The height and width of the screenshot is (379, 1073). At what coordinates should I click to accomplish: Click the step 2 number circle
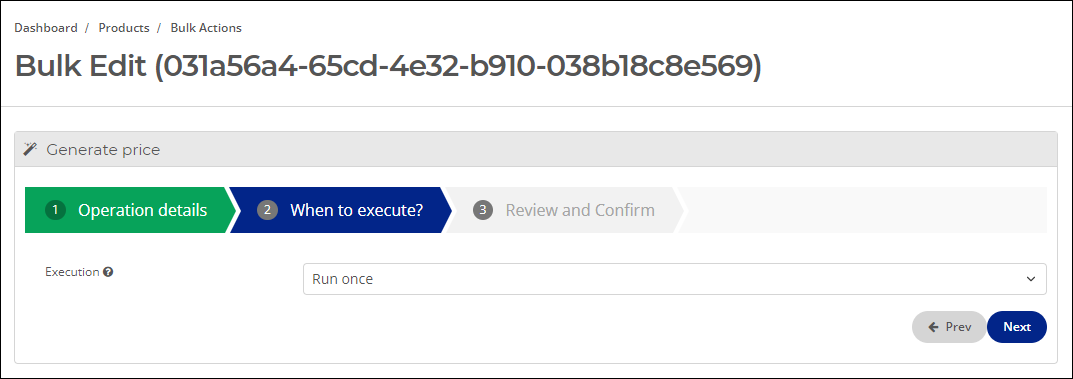[x=268, y=210]
